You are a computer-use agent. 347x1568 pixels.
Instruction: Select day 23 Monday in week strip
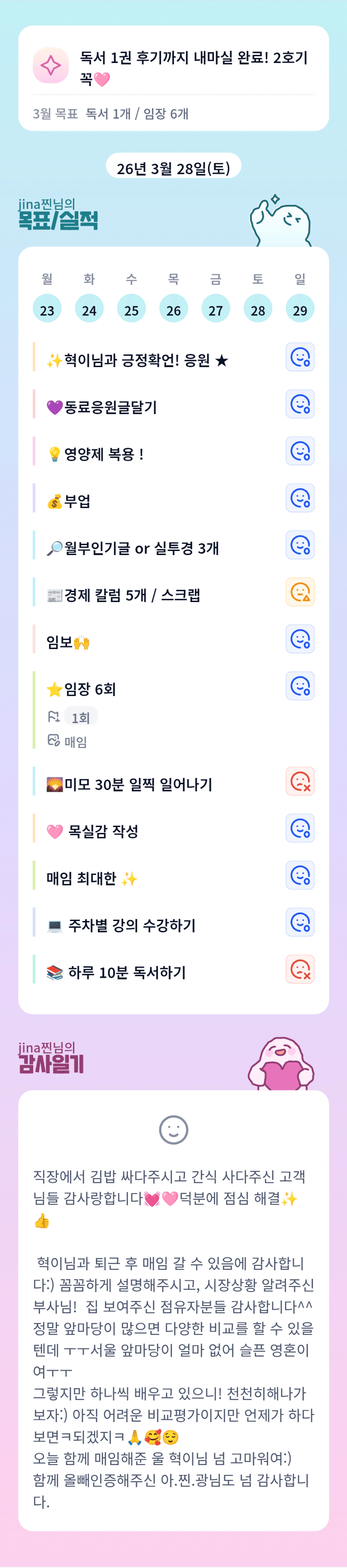[47, 309]
